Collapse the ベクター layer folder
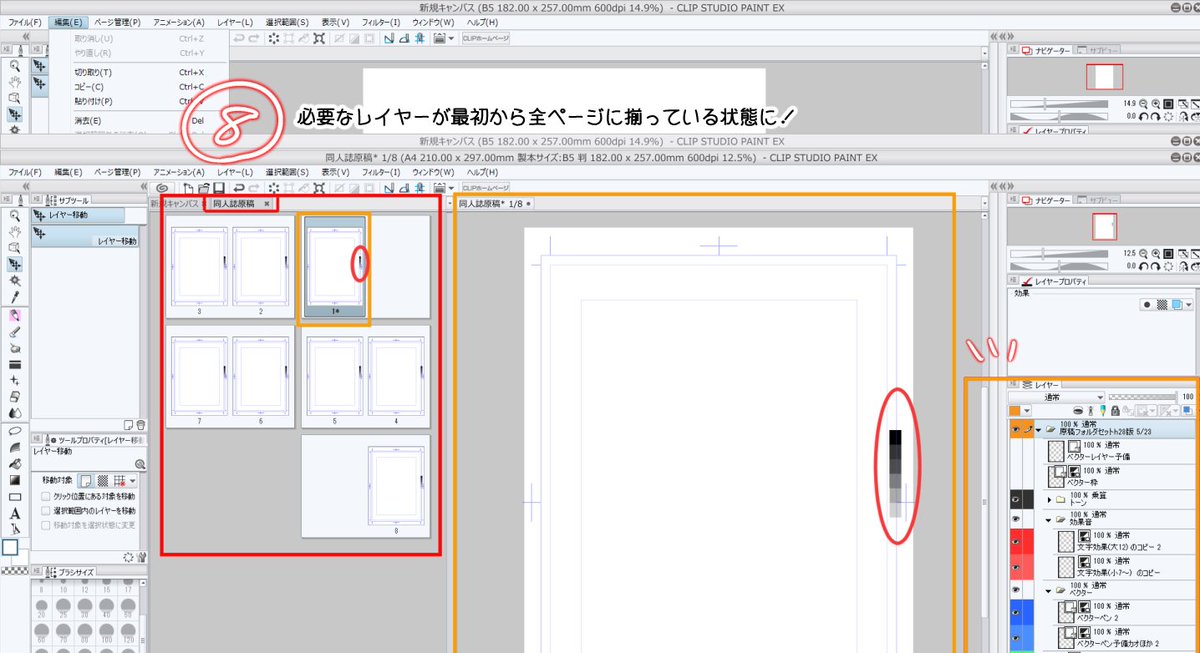 click(x=1049, y=591)
